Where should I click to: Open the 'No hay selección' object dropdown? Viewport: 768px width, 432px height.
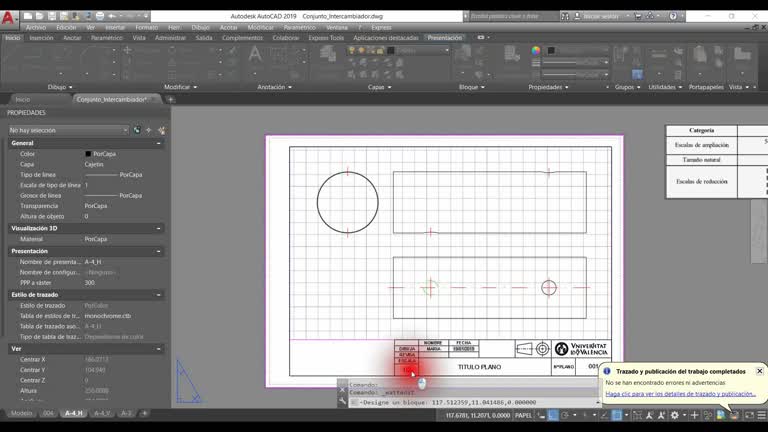pyautogui.click(x=69, y=130)
